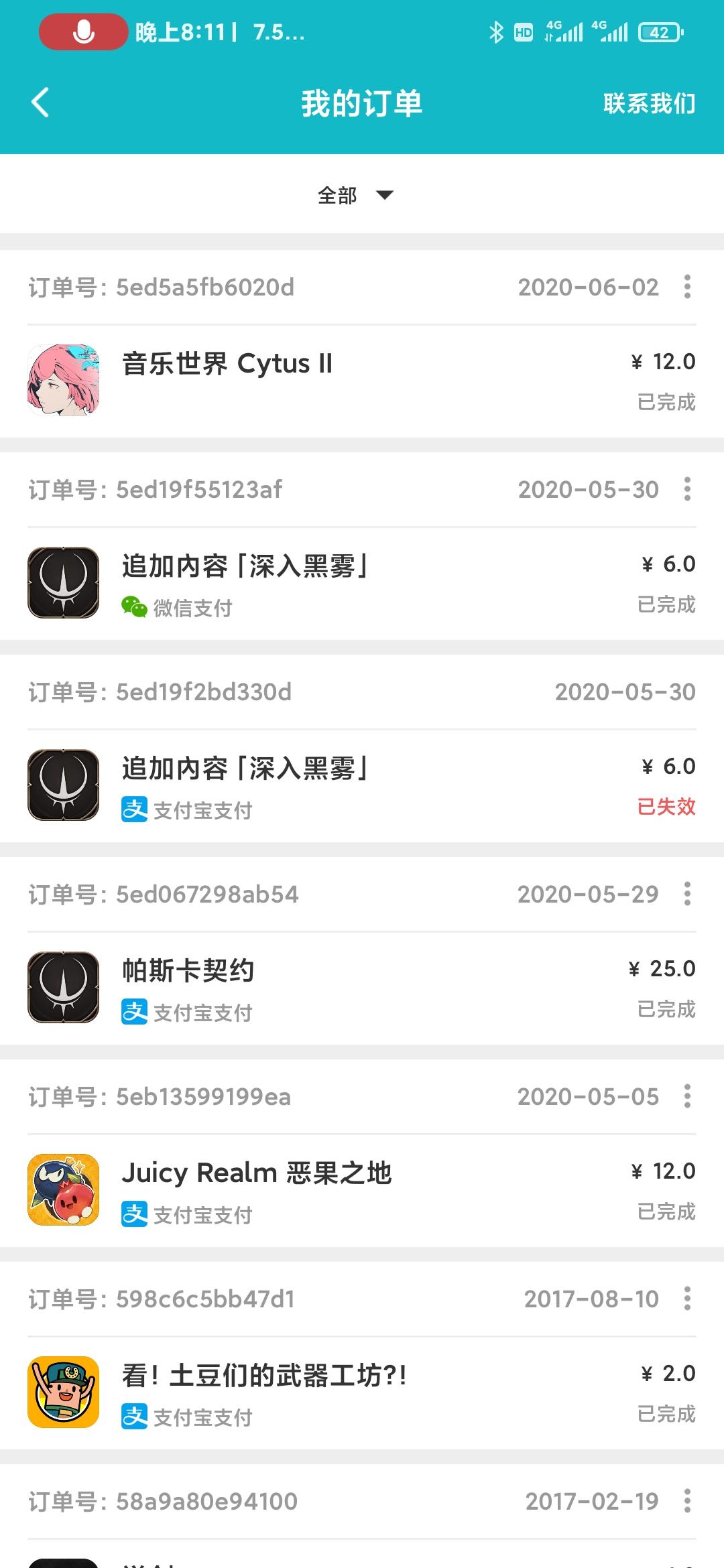Tap the Cytus II game icon

(x=64, y=381)
